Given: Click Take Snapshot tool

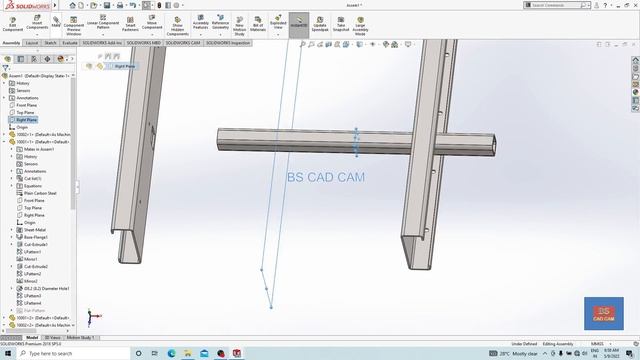Looking at the screenshot, I should pyautogui.click(x=341, y=24).
